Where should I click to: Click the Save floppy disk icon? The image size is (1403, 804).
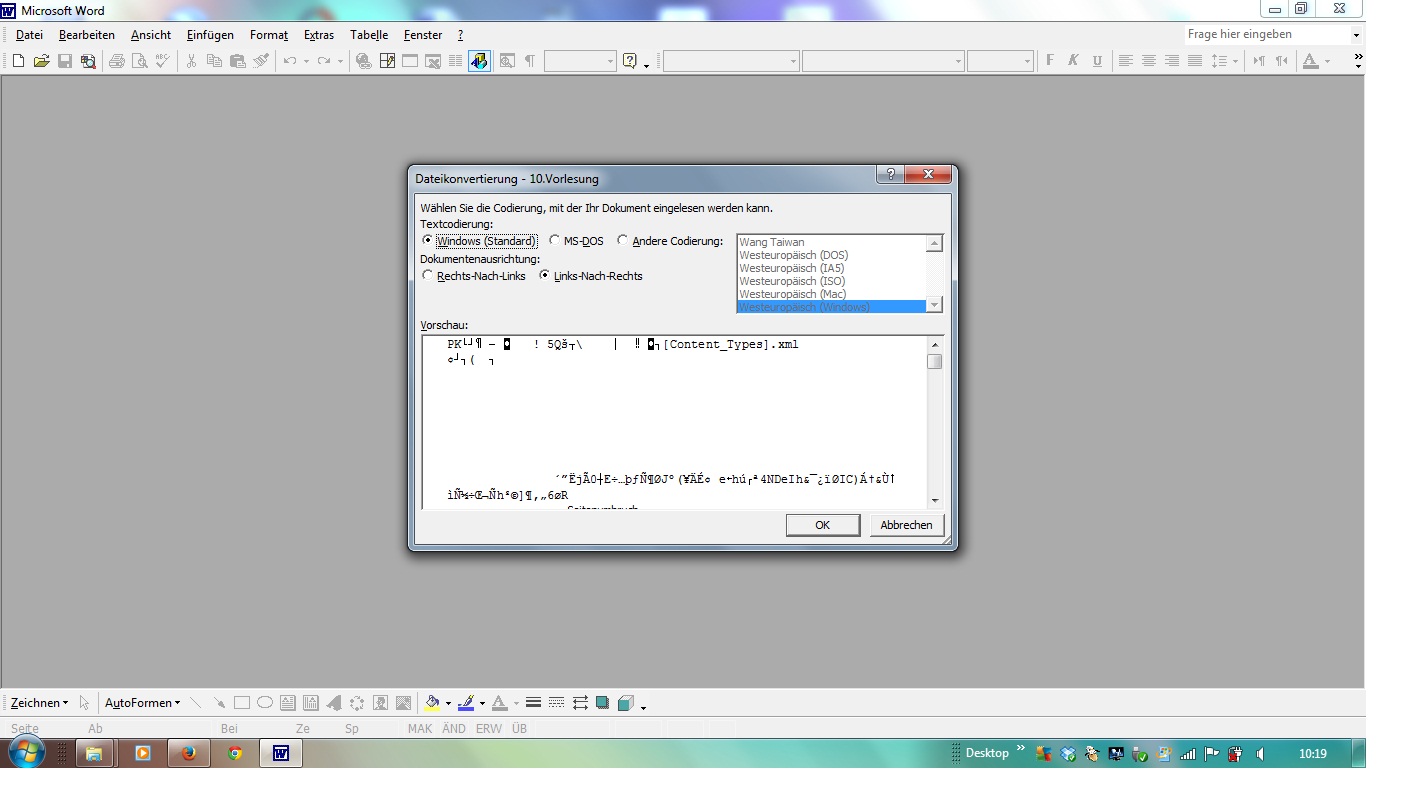(x=65, y=61)
